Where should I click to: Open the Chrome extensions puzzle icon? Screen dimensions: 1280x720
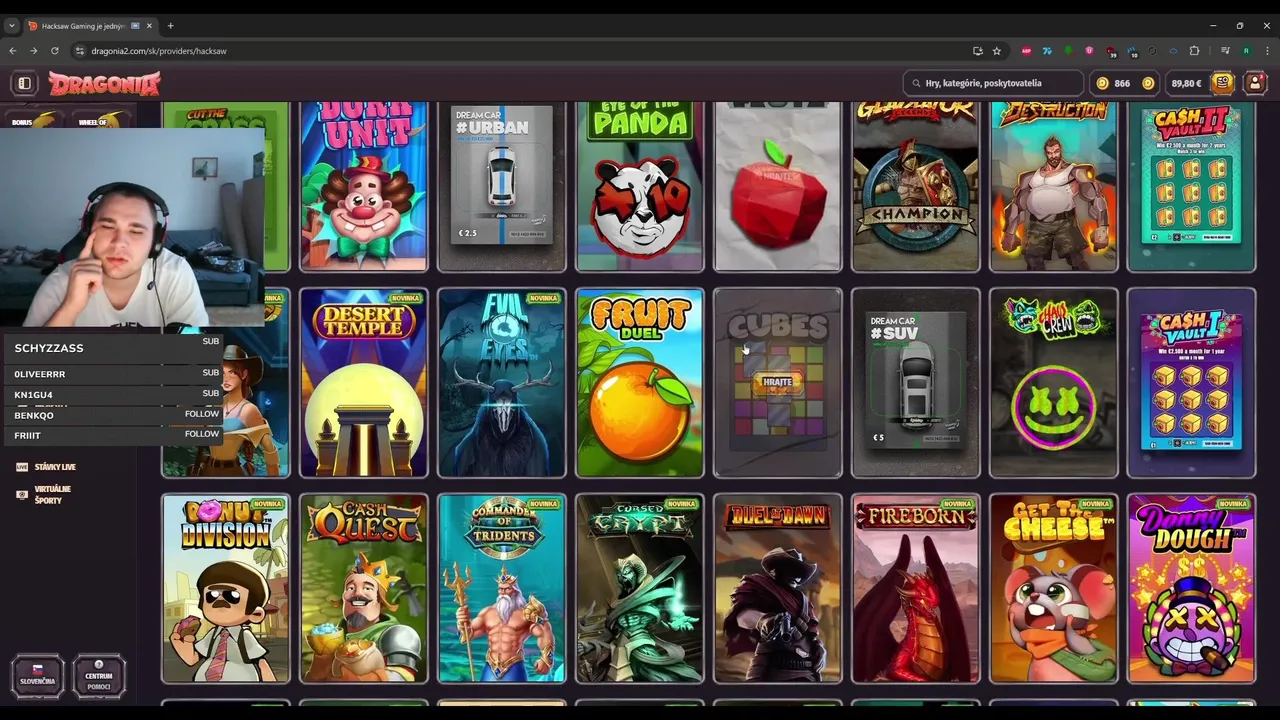click(1194, 51)
